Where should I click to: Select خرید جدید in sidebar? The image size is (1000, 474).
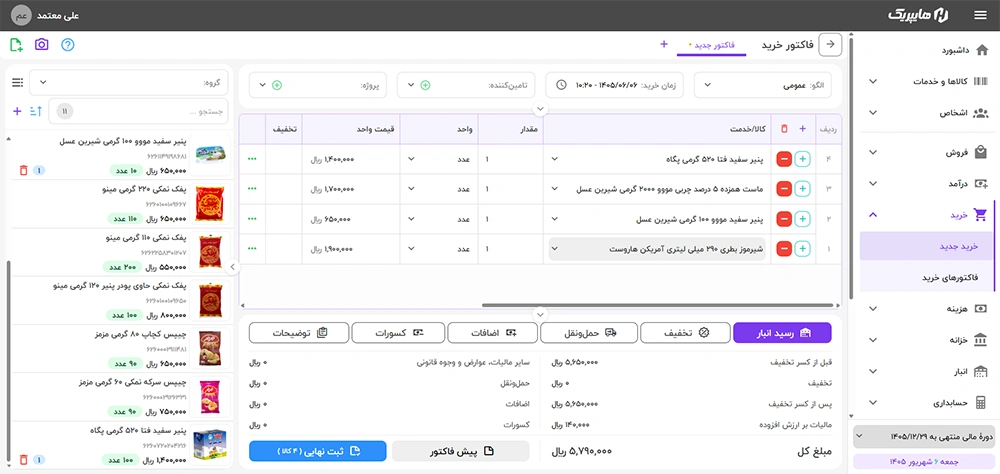tap(927, 246)
